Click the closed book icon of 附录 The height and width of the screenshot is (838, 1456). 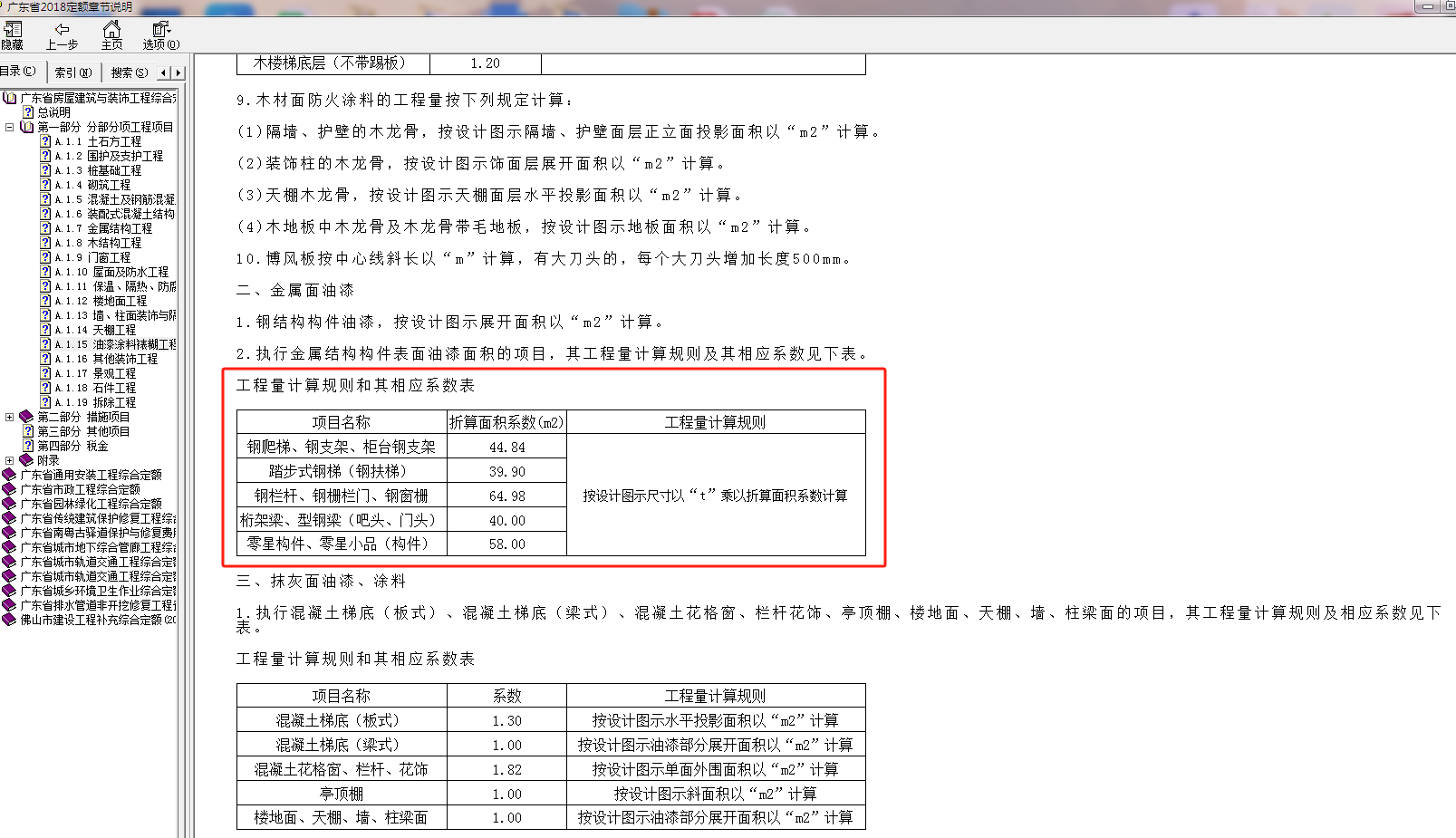(26, 460)
